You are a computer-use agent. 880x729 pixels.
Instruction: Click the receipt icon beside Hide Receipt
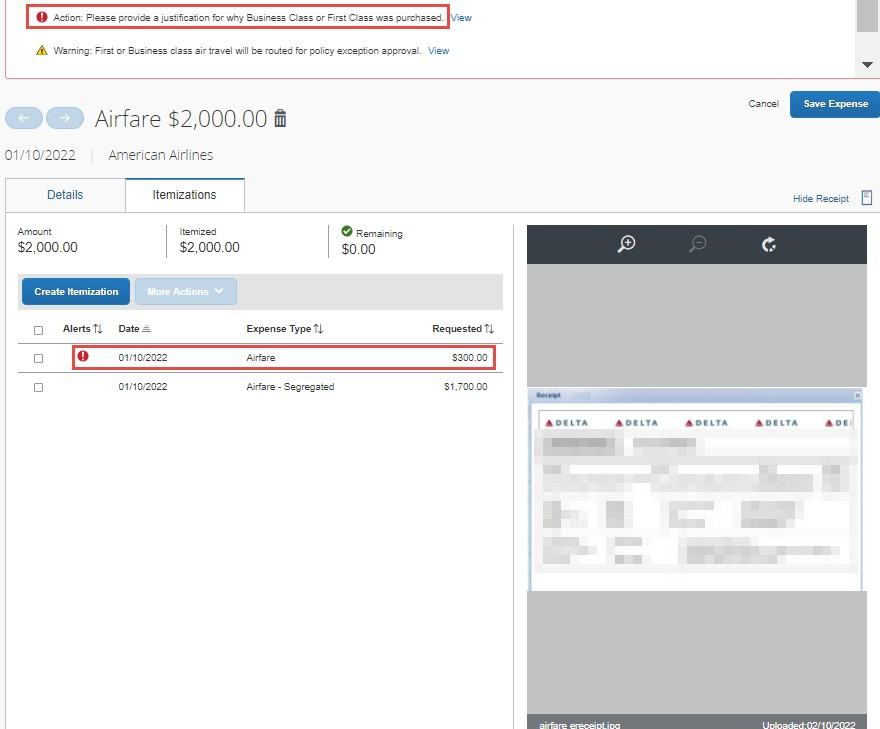867,198
